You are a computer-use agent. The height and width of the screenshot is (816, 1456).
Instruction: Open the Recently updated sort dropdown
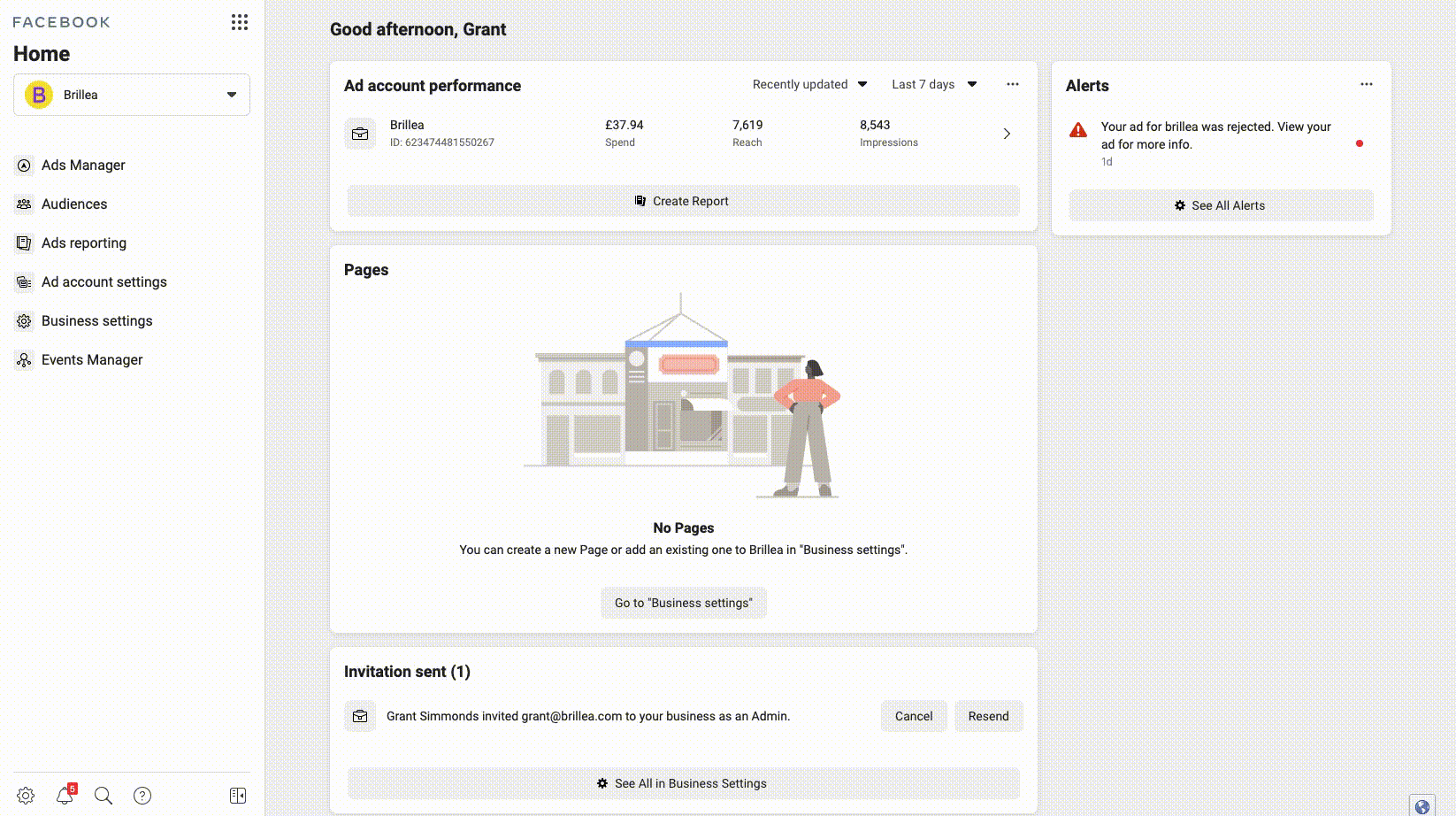809,84
